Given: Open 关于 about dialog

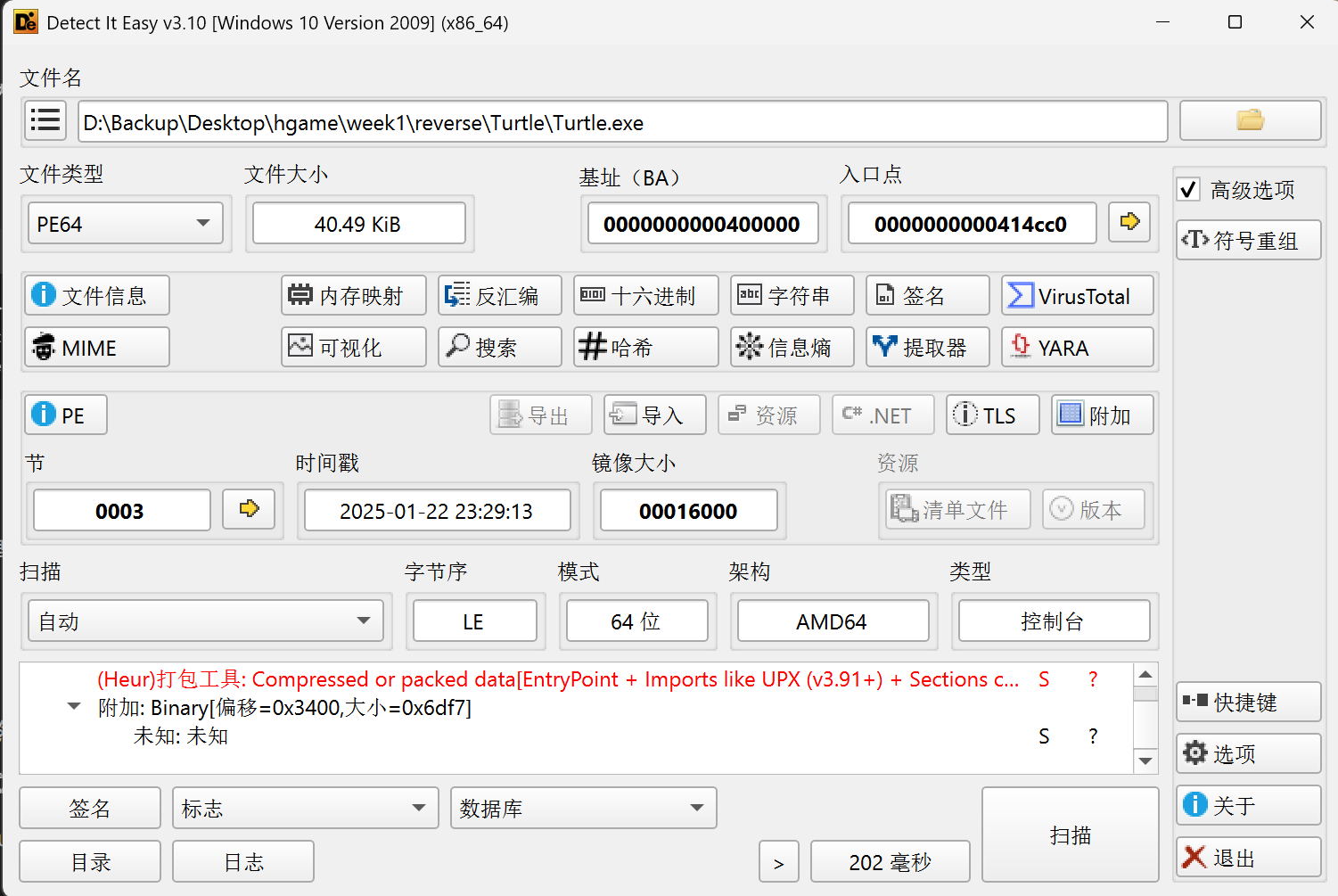Looking at the screenshot, I should (x=1248, y=805).
